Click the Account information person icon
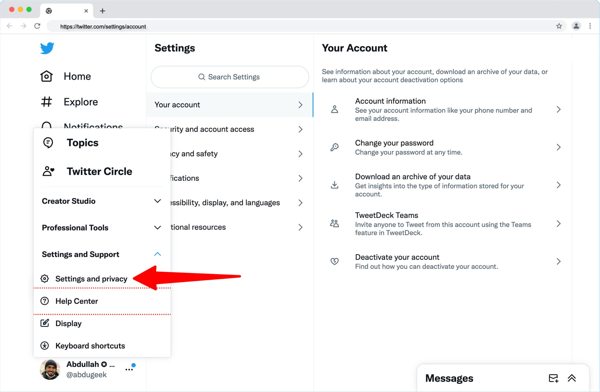 [x=334, y=109]
